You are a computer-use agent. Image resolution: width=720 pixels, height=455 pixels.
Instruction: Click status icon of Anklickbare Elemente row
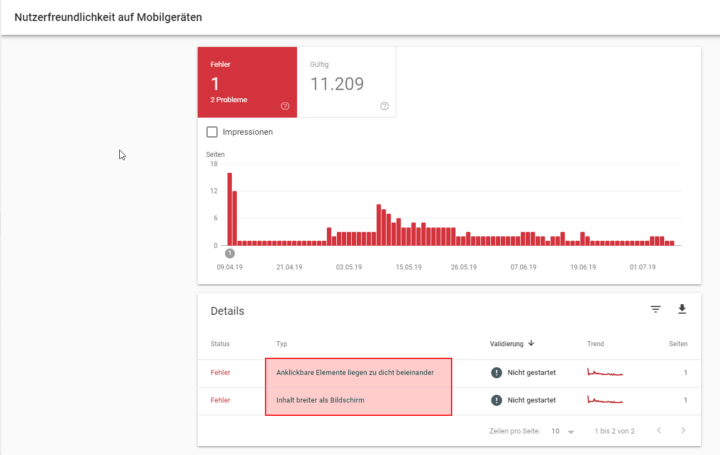coord(496,372)
